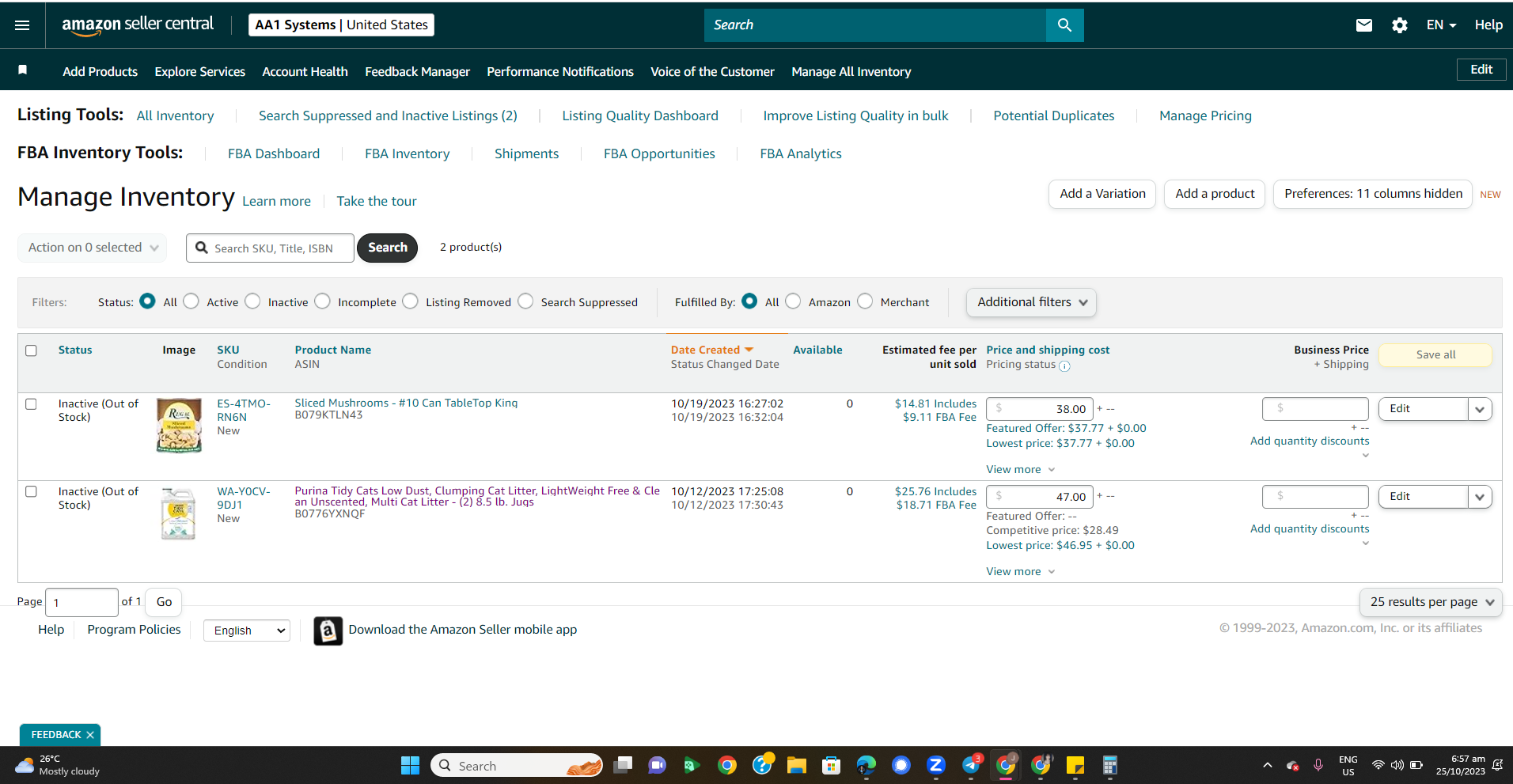This screenshot has height=784, width=1513.
Task: Click the bookmark icon in the navigation bar
Action: coord(23,70)
